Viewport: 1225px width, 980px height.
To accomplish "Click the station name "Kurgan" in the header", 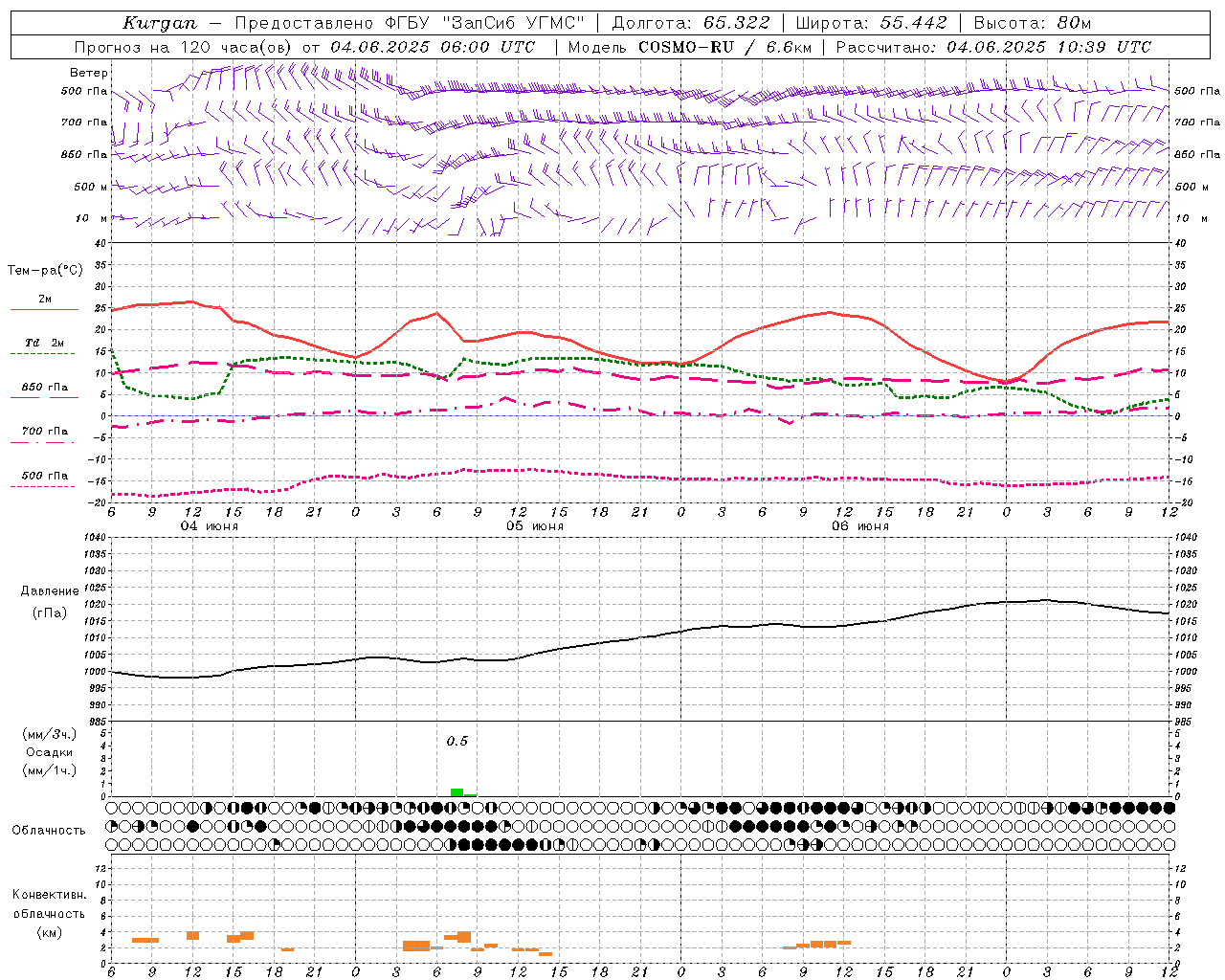I will pos(160,23).
